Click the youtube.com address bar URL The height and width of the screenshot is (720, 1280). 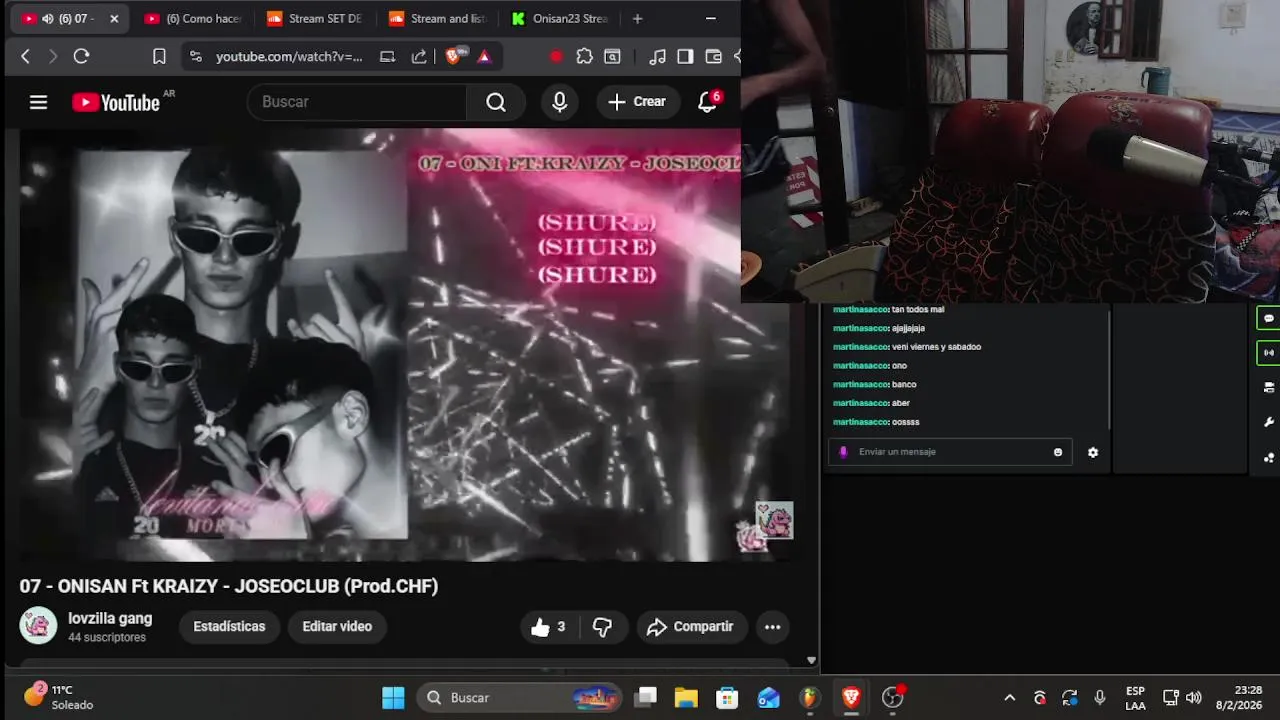(289, 57)
